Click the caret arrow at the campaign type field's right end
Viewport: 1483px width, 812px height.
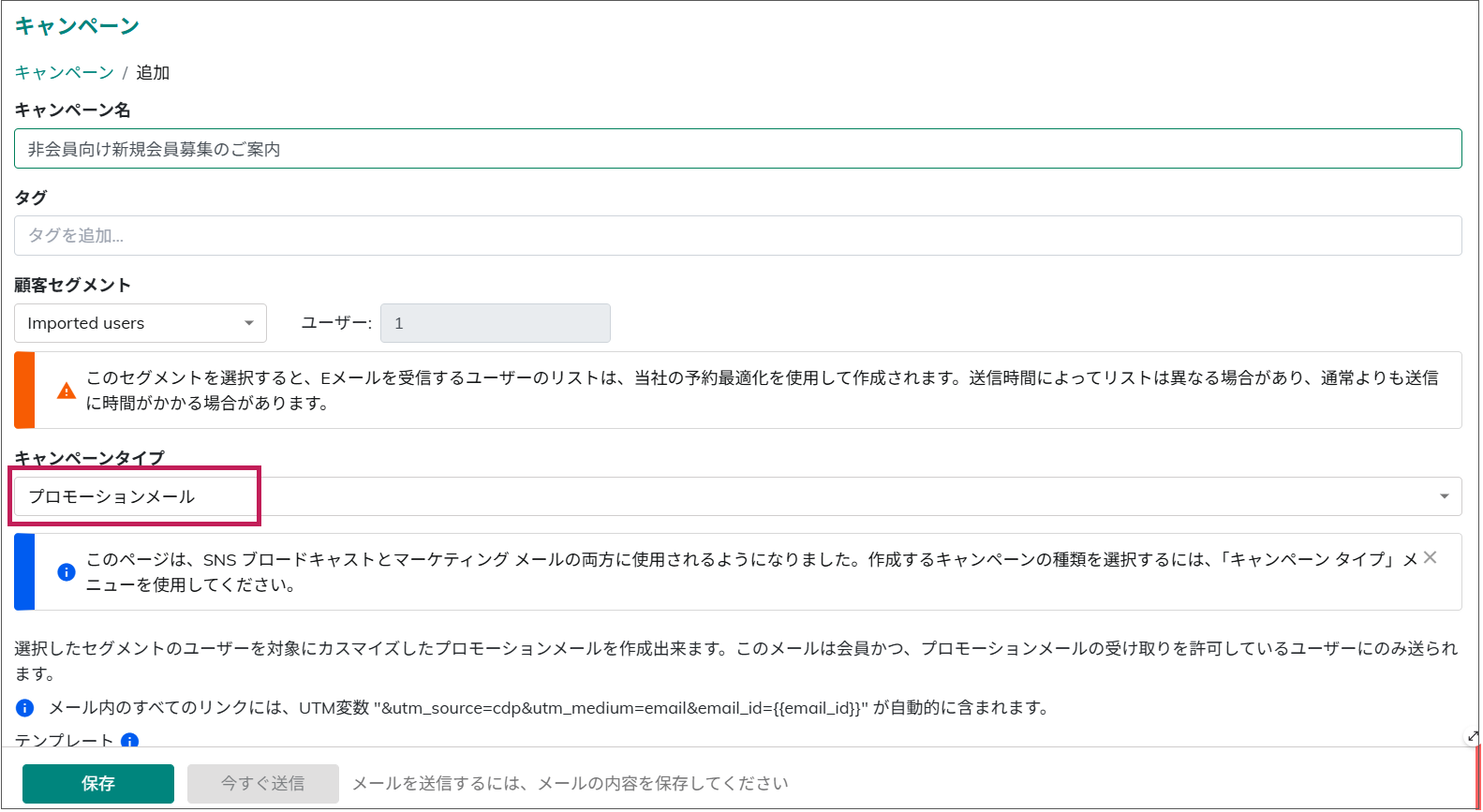1444,496
